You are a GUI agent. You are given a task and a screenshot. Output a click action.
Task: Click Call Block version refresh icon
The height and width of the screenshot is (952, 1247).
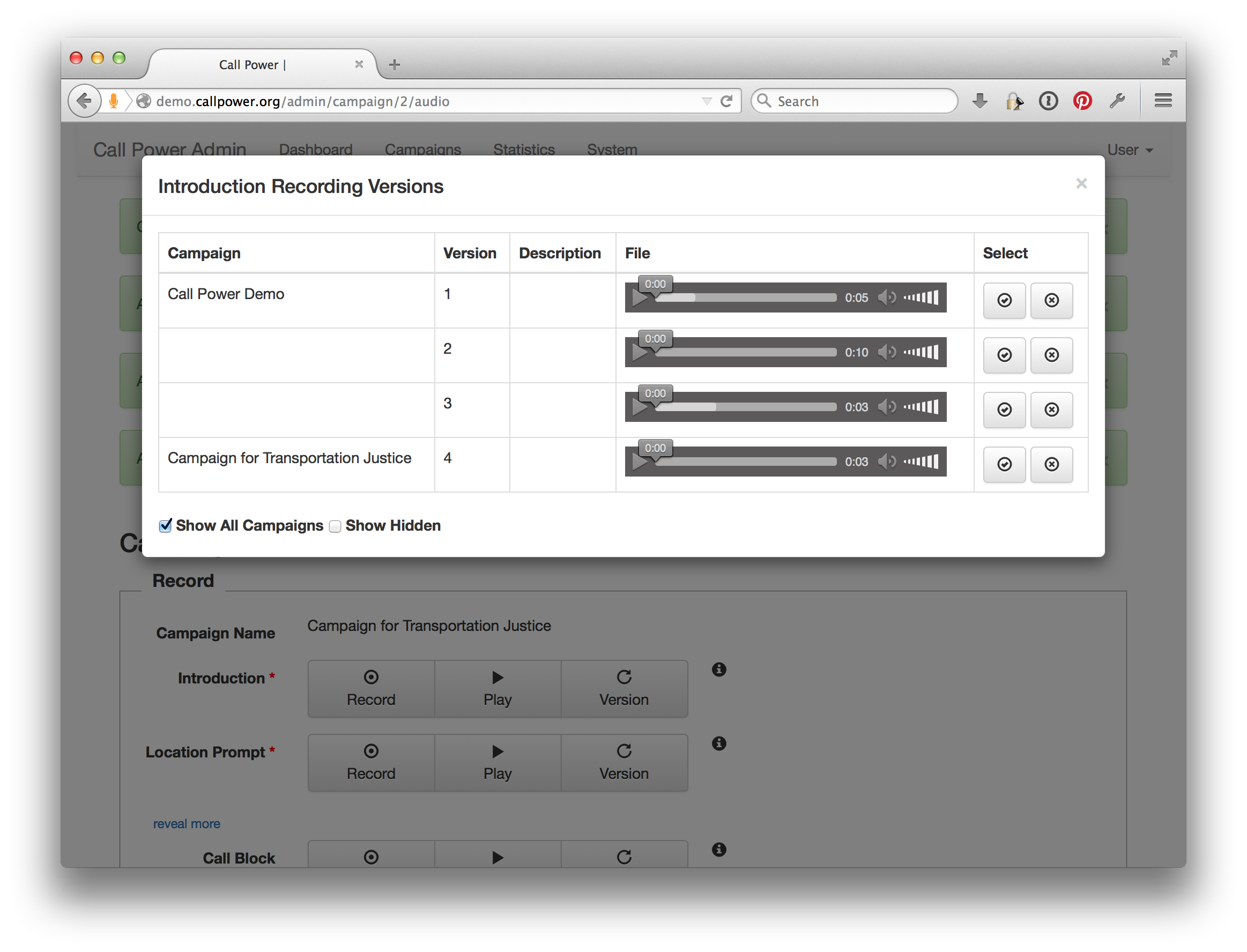pos(624,857)
